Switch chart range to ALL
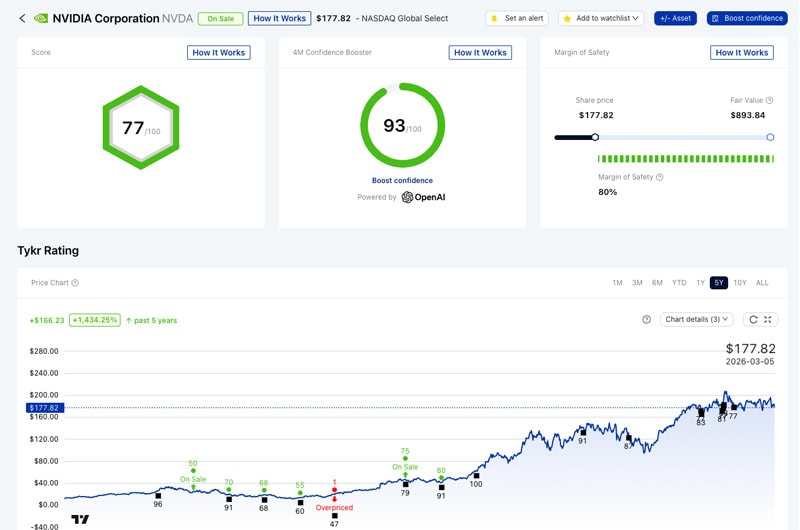 (762, 283)
